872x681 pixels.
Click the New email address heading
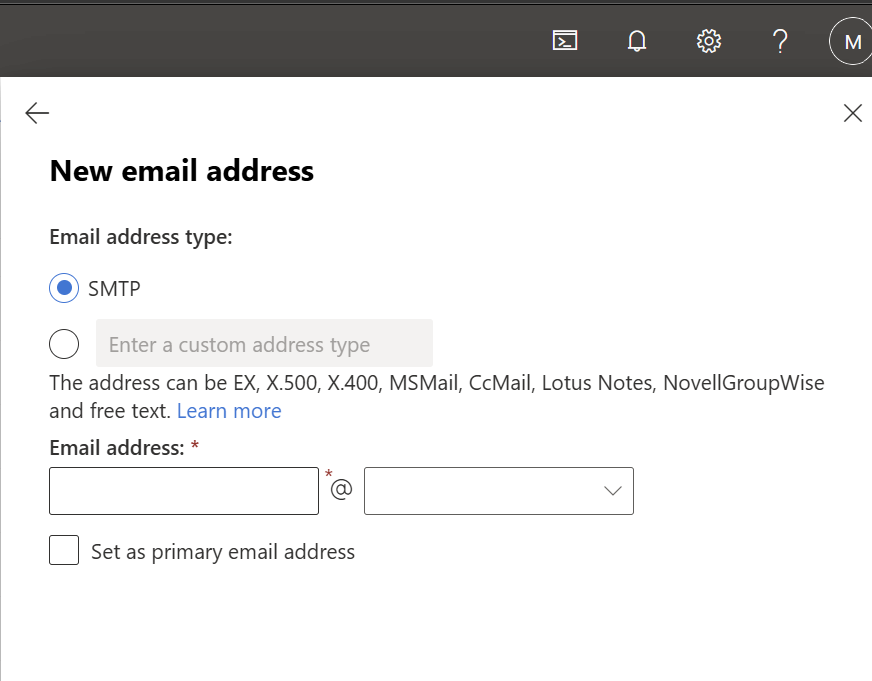pyautogui.click(x=181, y=171)
